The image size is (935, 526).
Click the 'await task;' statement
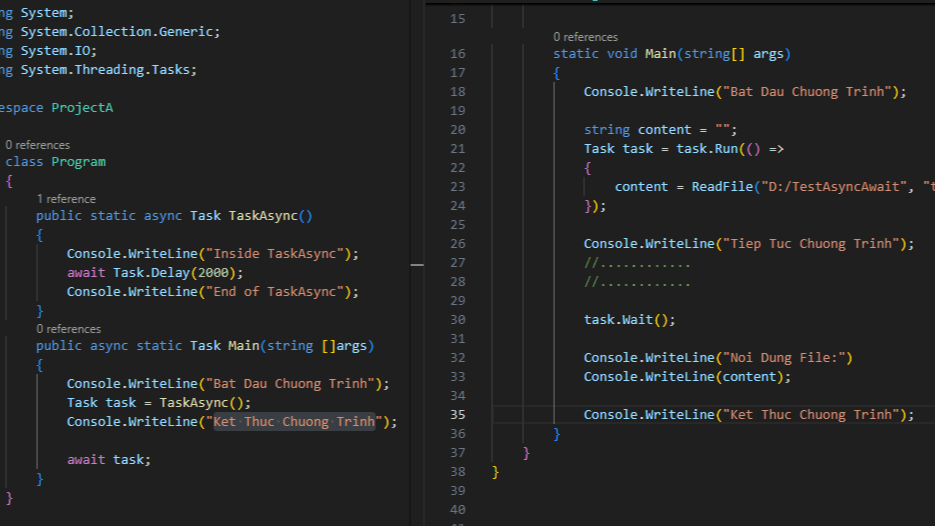pyautogui.click(x=109, y=460)
